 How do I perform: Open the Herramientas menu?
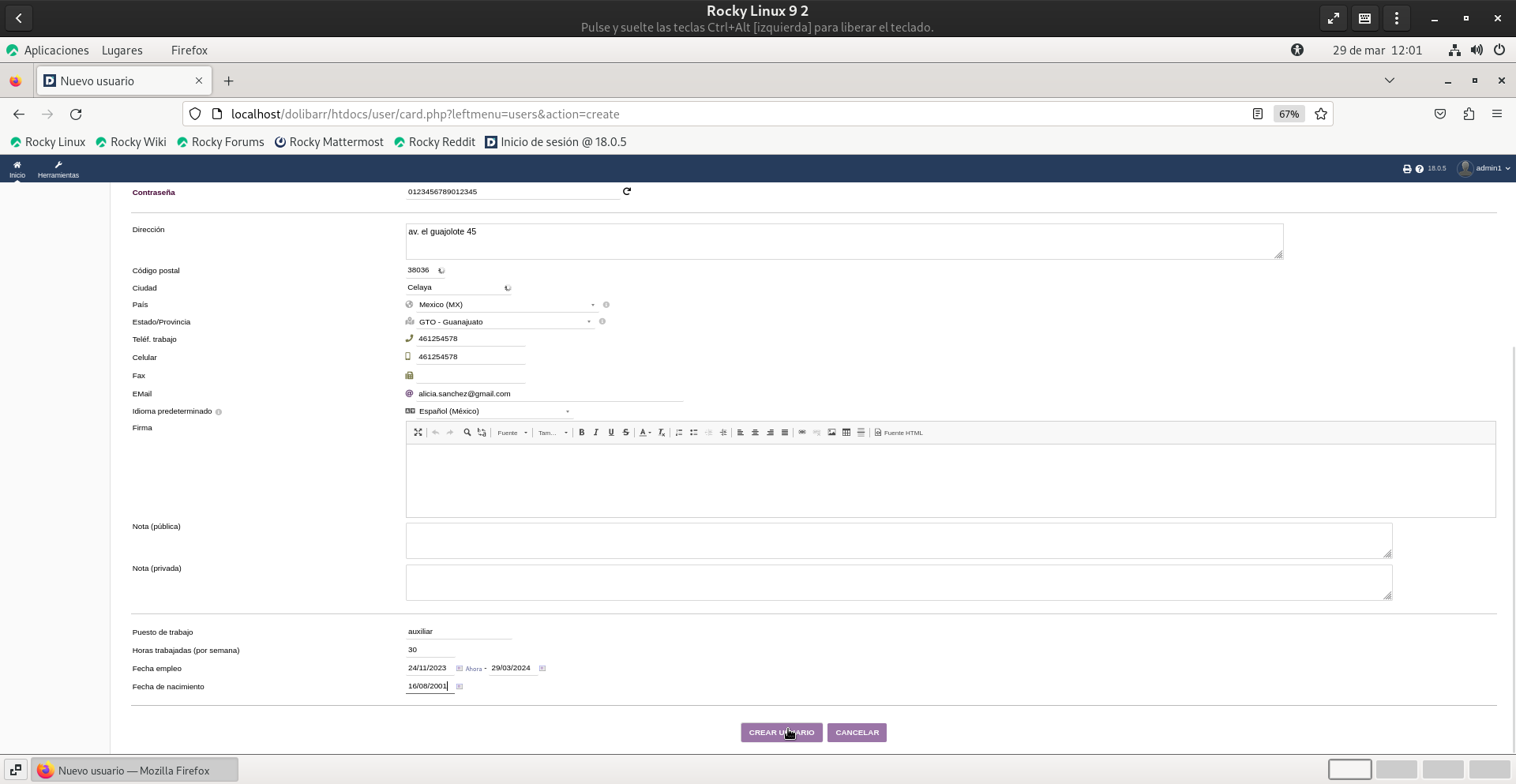coord(58,170)
